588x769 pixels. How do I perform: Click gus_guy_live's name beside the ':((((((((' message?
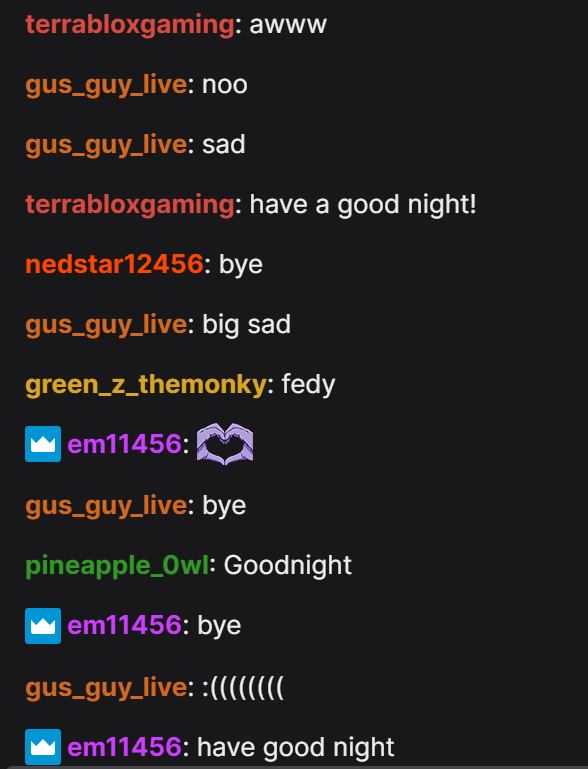point(106,688)
